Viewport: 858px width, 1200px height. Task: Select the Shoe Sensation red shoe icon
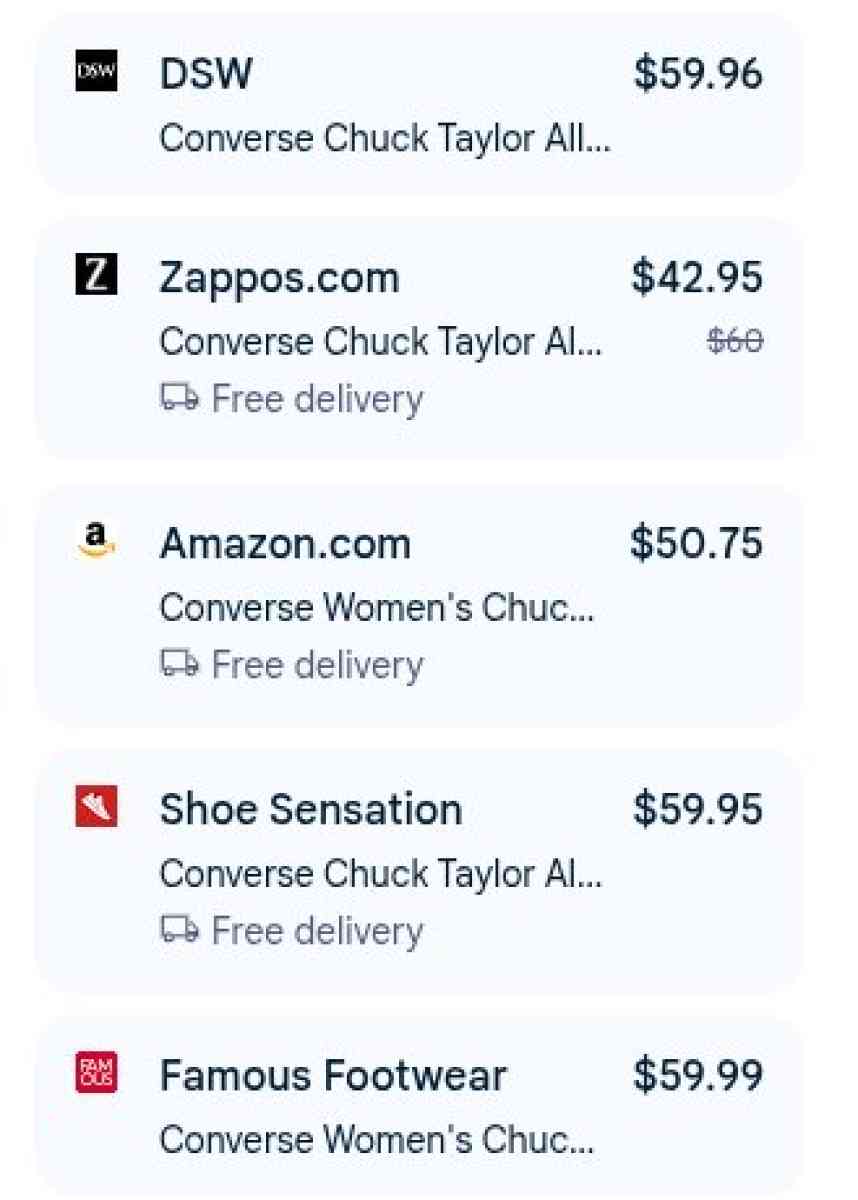[95, 808]
